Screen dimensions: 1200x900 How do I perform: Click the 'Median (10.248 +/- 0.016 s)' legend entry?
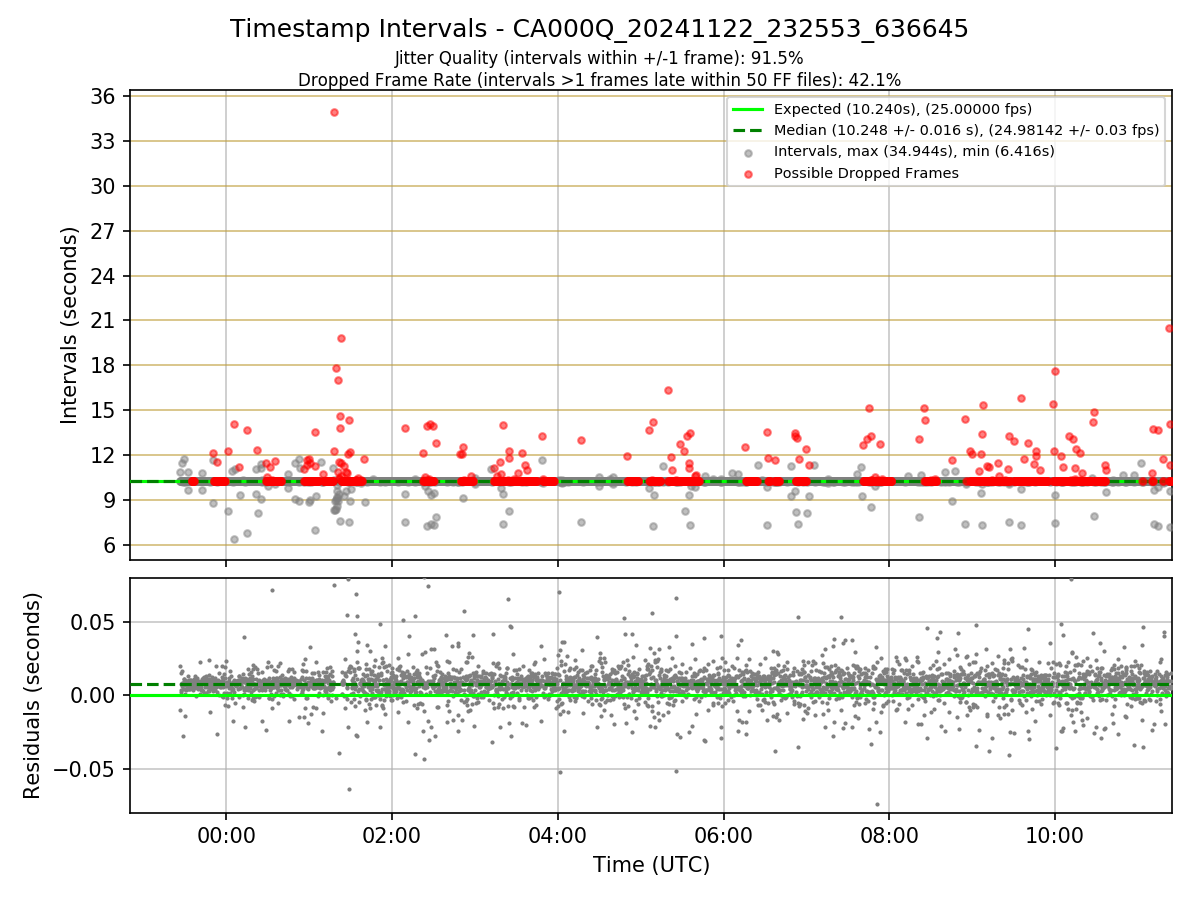click(x=966, y=130)
